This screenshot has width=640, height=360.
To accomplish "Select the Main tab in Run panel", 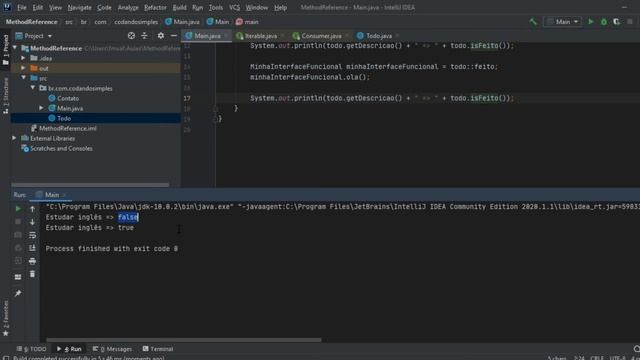I will (52, 195).
